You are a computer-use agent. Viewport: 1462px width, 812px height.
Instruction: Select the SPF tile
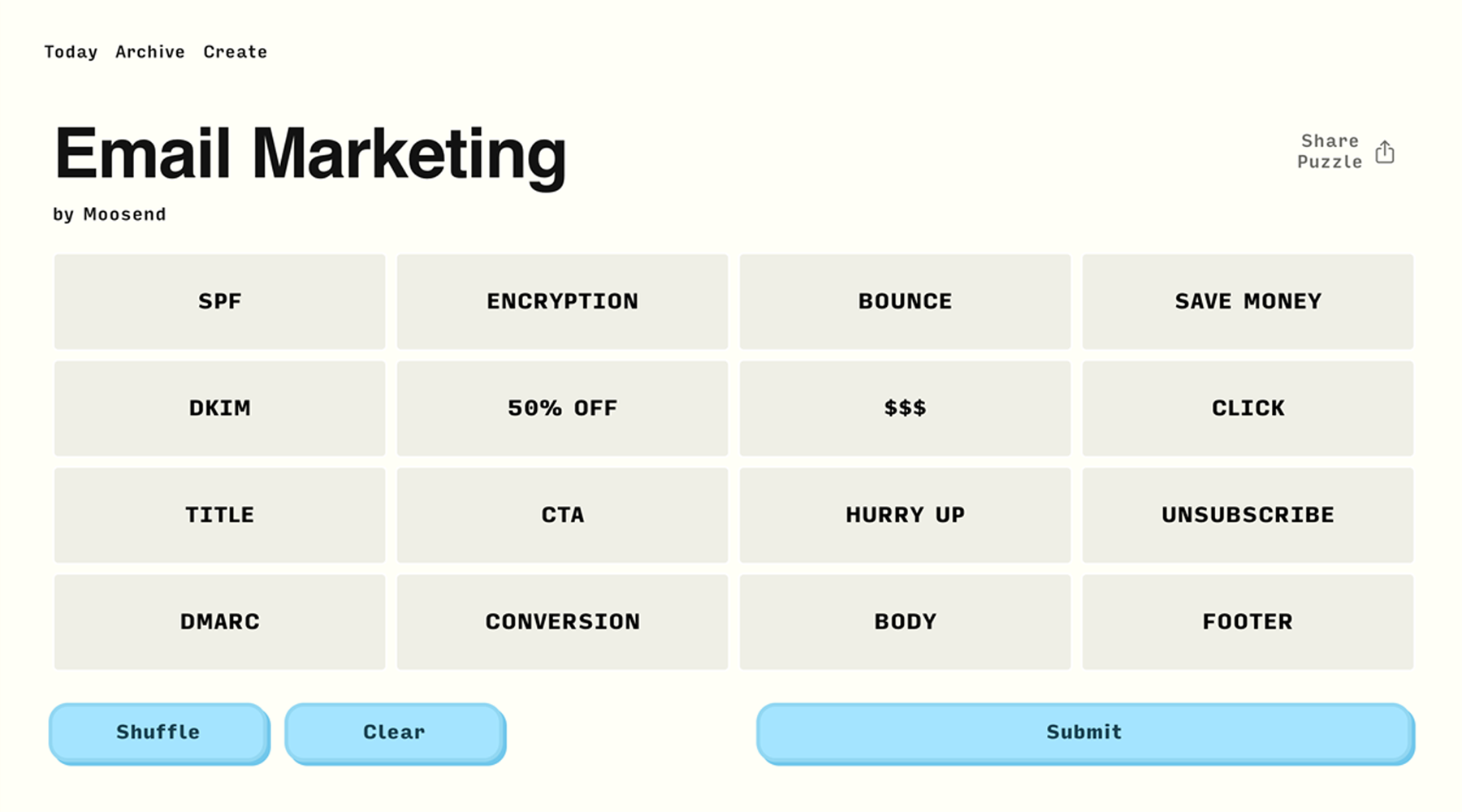(x=219, y=301)
